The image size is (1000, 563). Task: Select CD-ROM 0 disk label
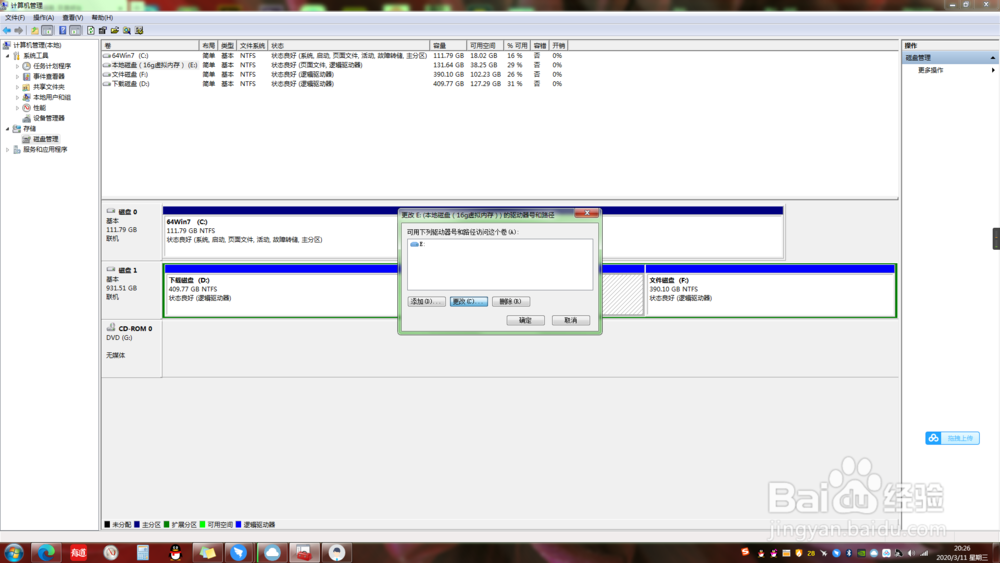click(131, 348)
